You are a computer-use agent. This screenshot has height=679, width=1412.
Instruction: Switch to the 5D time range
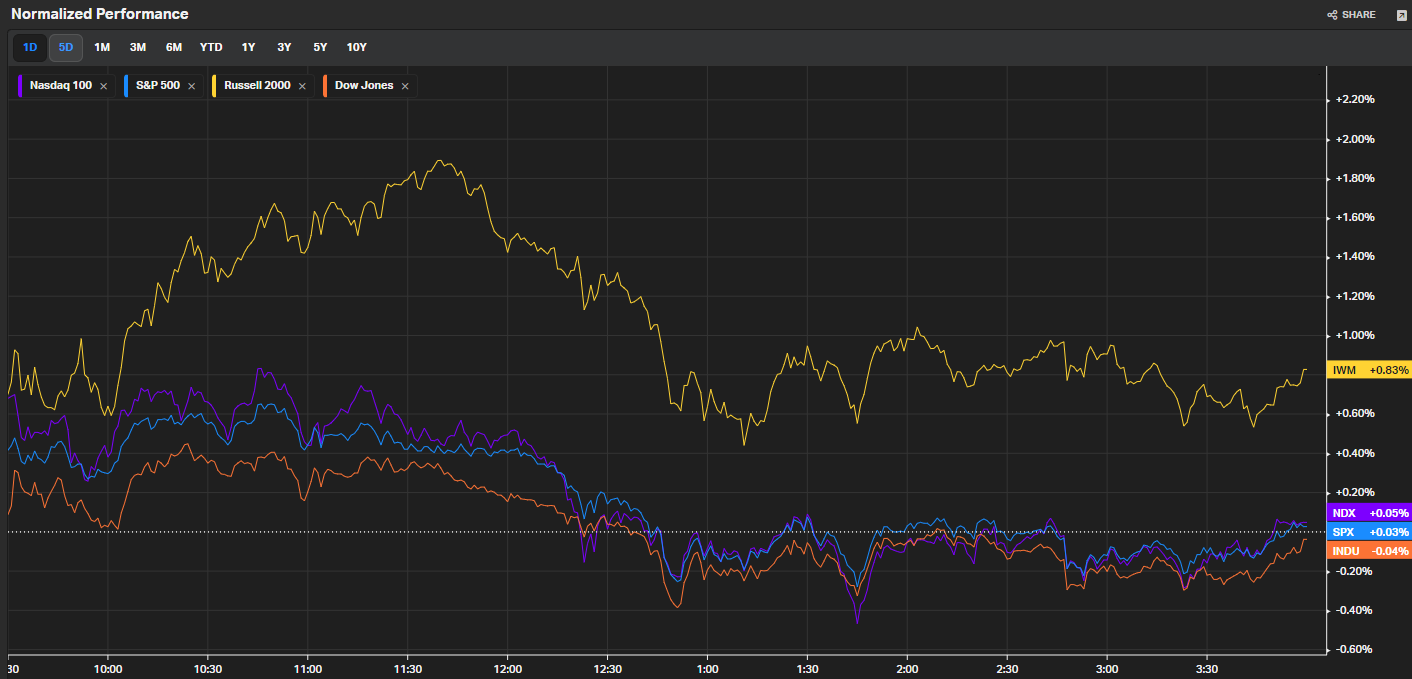66,47
